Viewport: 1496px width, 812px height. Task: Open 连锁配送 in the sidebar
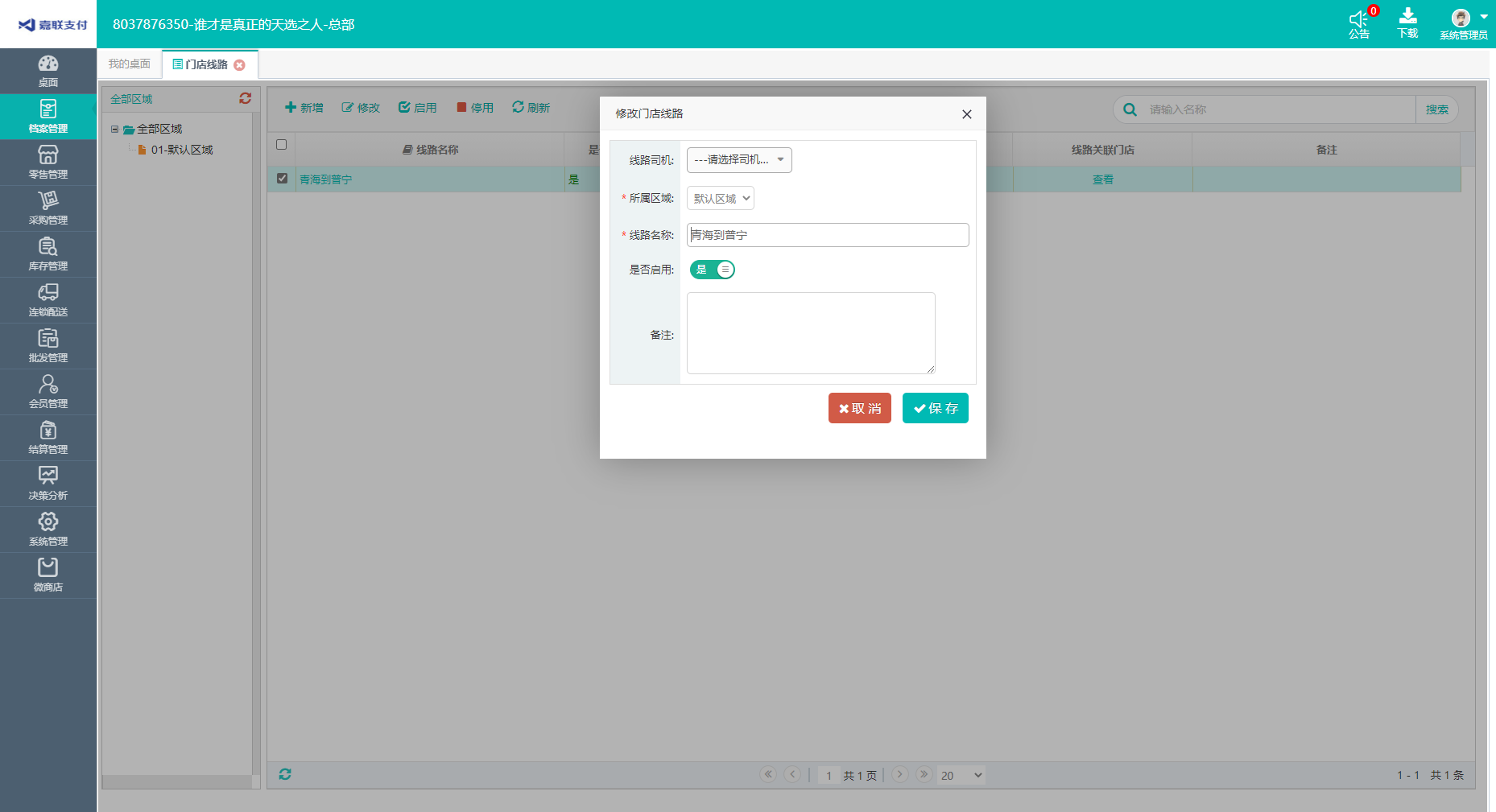tap(48, 300)
